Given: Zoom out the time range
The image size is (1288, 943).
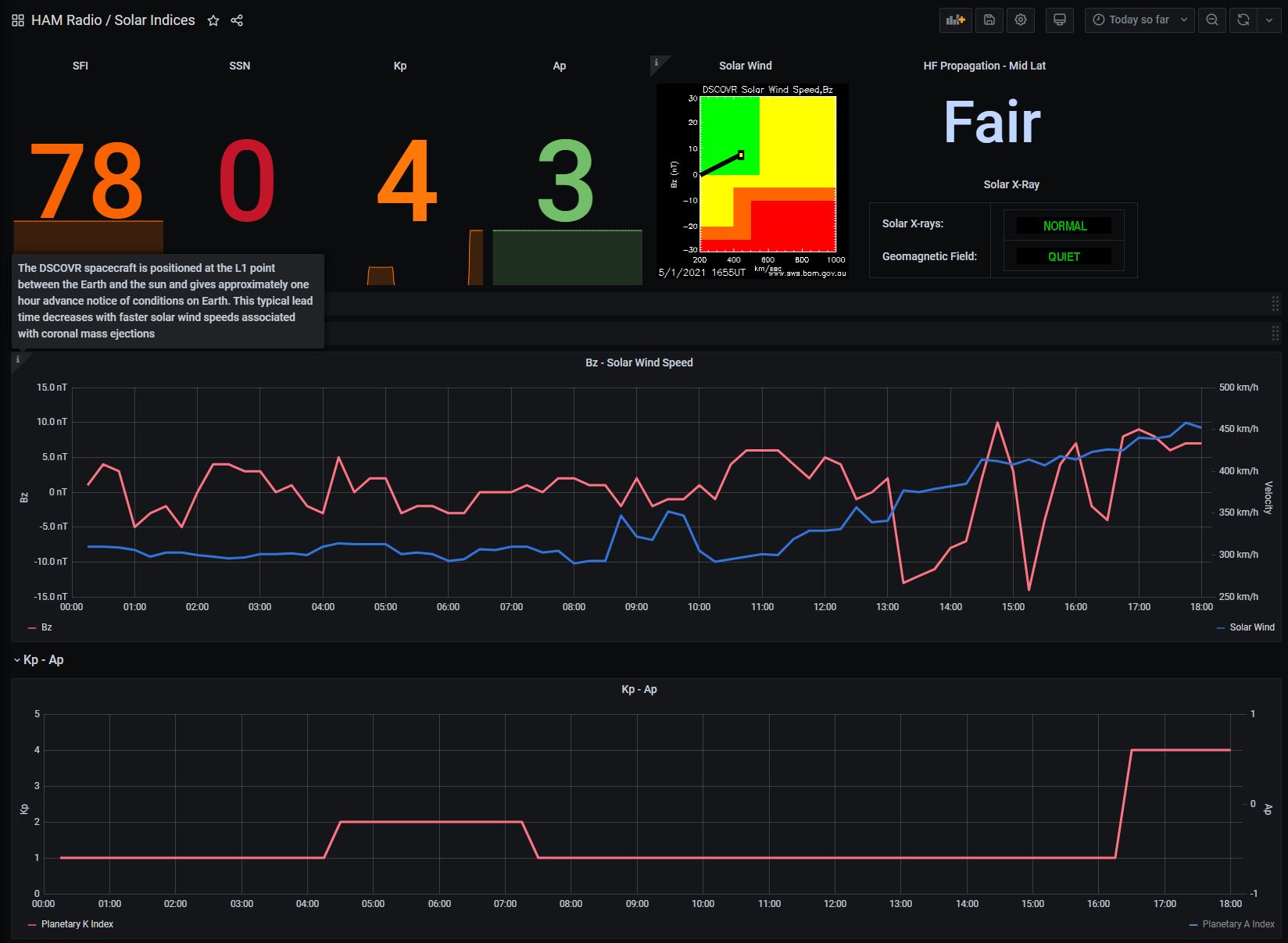Looking at the screenshot, I should click(1212, 20).
